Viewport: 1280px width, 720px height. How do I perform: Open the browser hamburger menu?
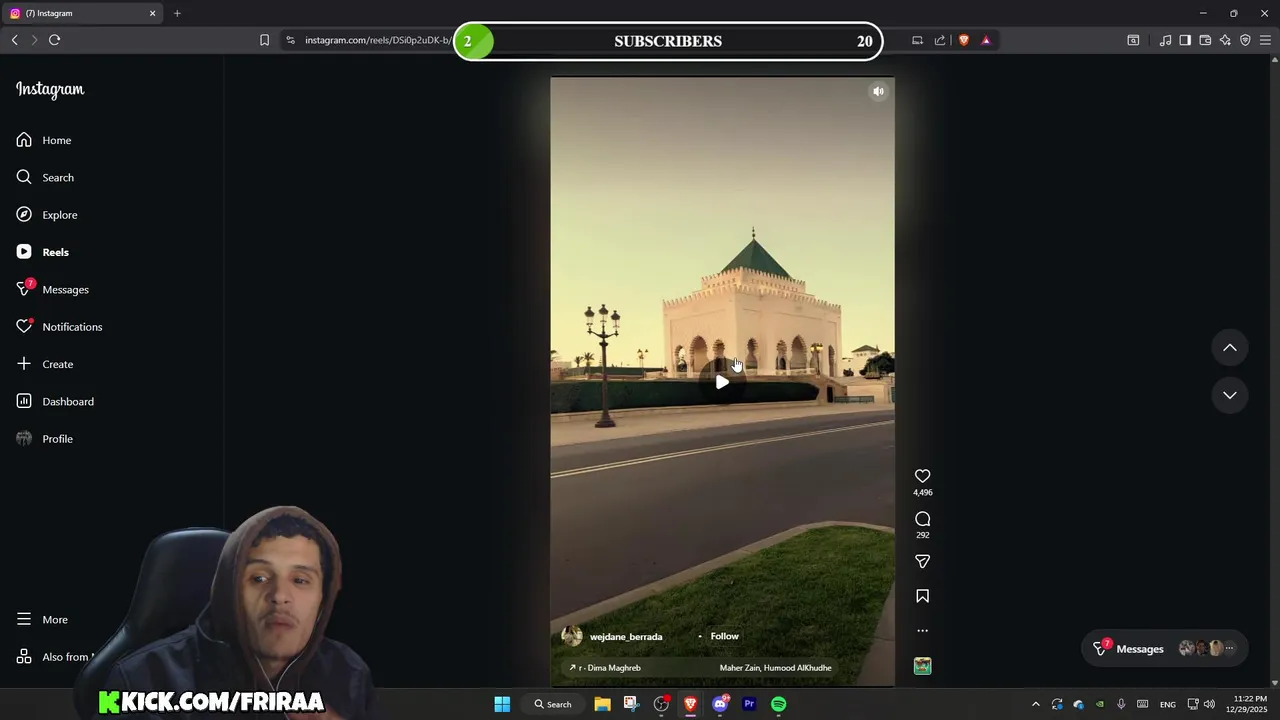pyautogui.click(x=1265, y=40)
